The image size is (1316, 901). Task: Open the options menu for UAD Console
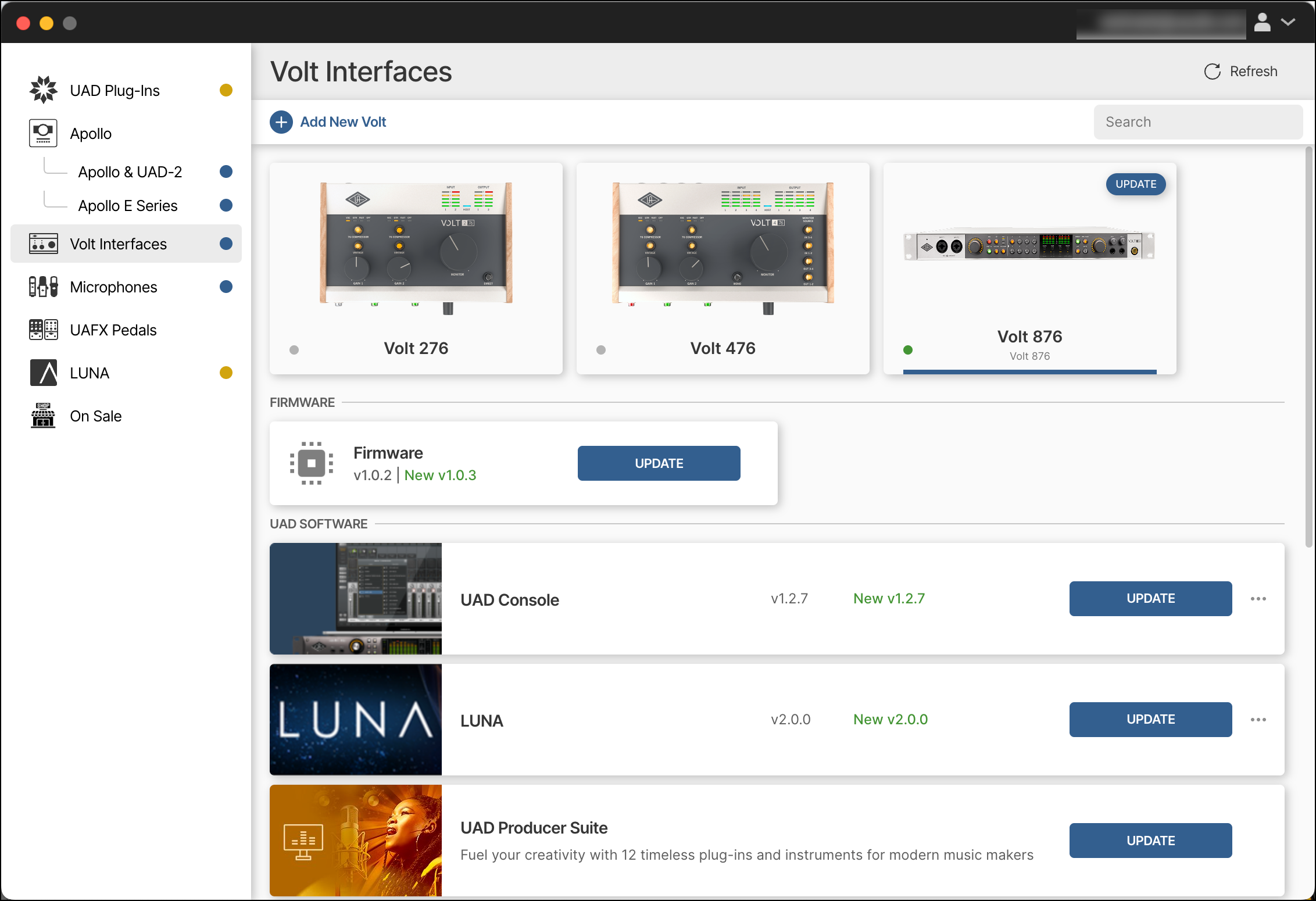(1258, 599)
